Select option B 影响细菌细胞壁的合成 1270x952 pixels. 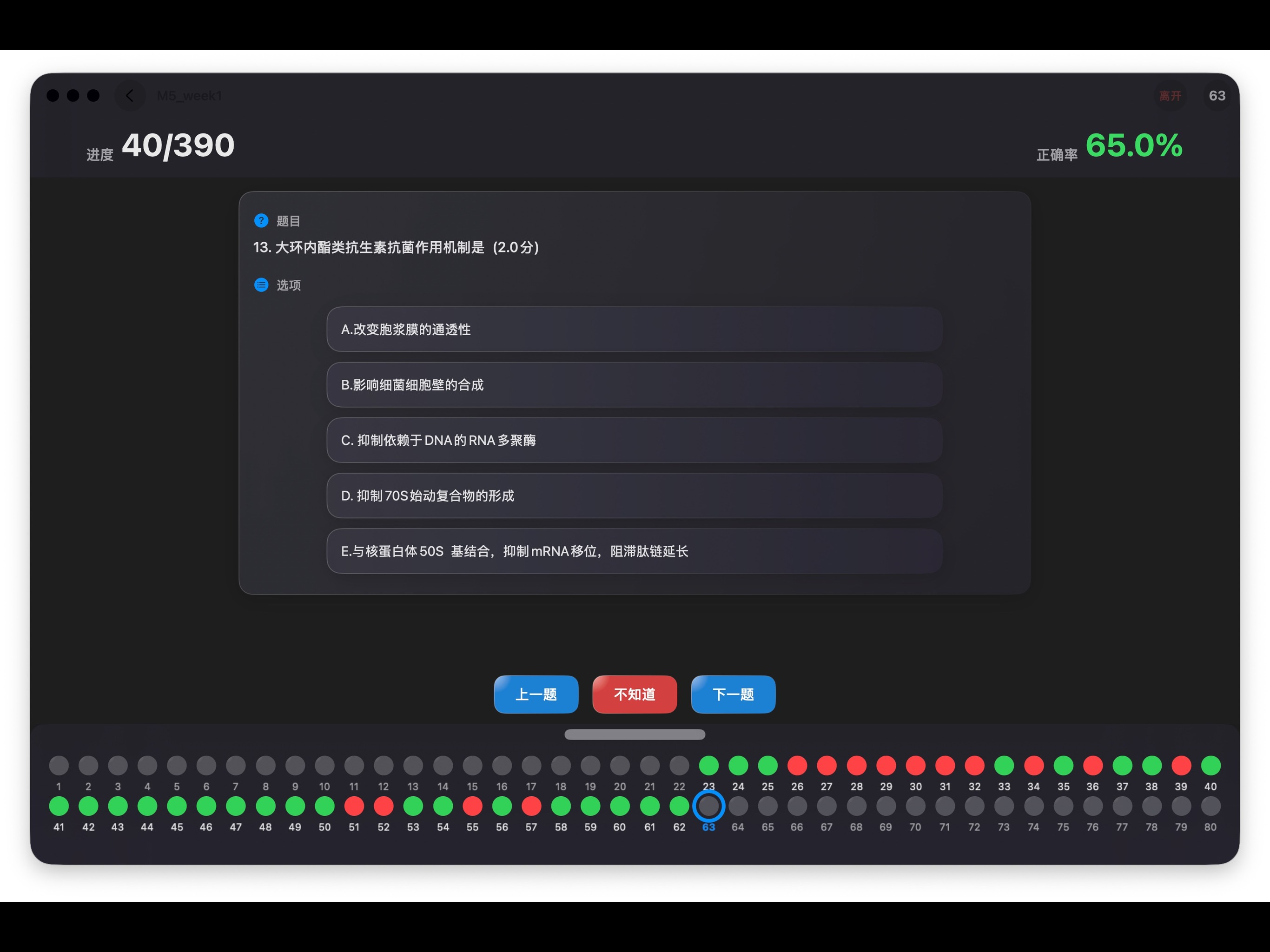click(x=635, y=385)
